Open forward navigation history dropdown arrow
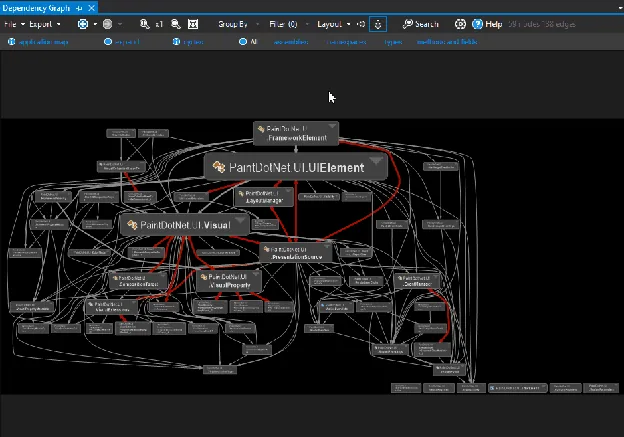 pyautogui.click(x=120, y=24)
